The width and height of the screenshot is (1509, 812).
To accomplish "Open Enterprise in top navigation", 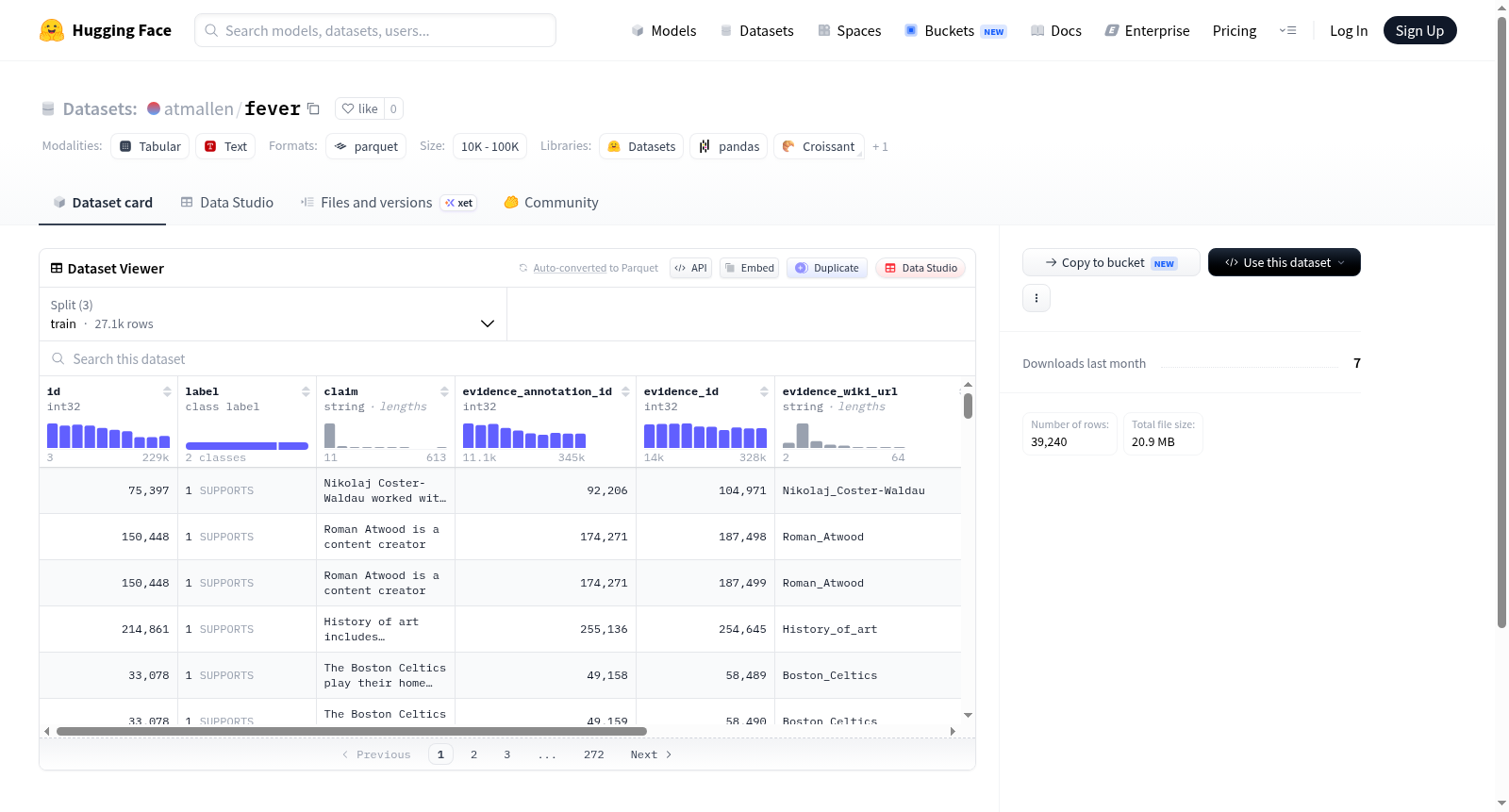I will [x=1147, y=31].
